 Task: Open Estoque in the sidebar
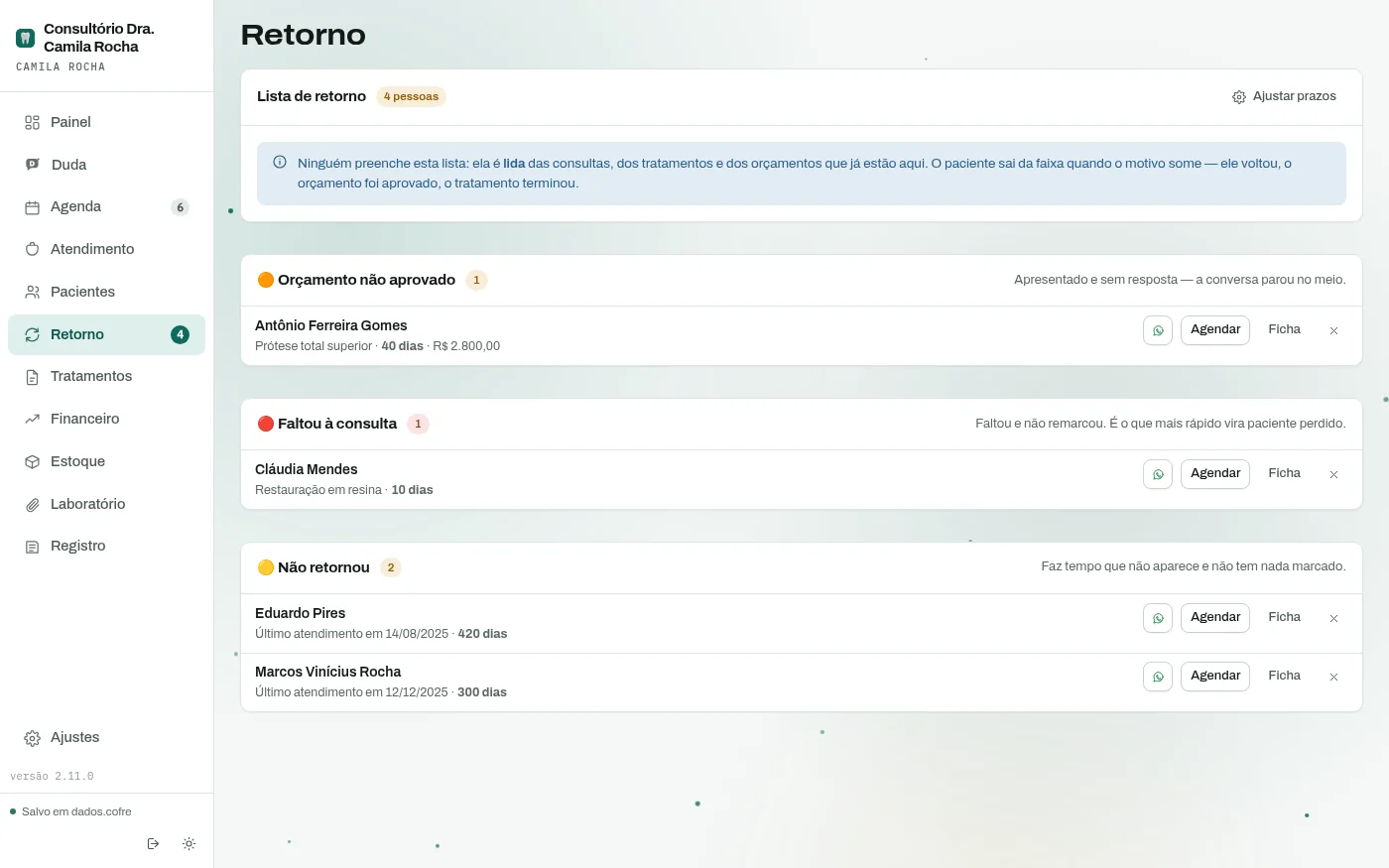click(106, 461)
